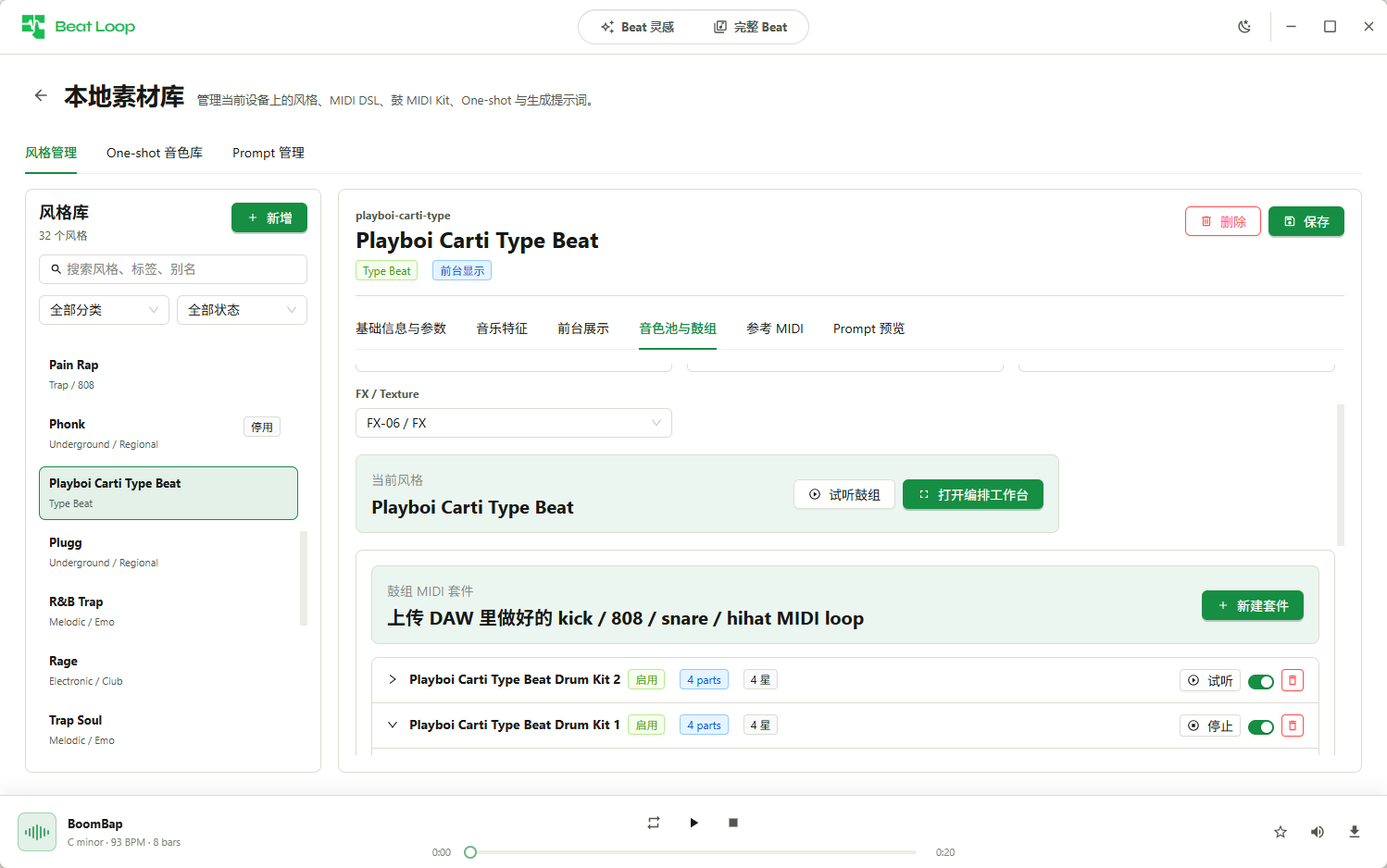Open the Prompt 管理 tab

(x=269, y=153)
